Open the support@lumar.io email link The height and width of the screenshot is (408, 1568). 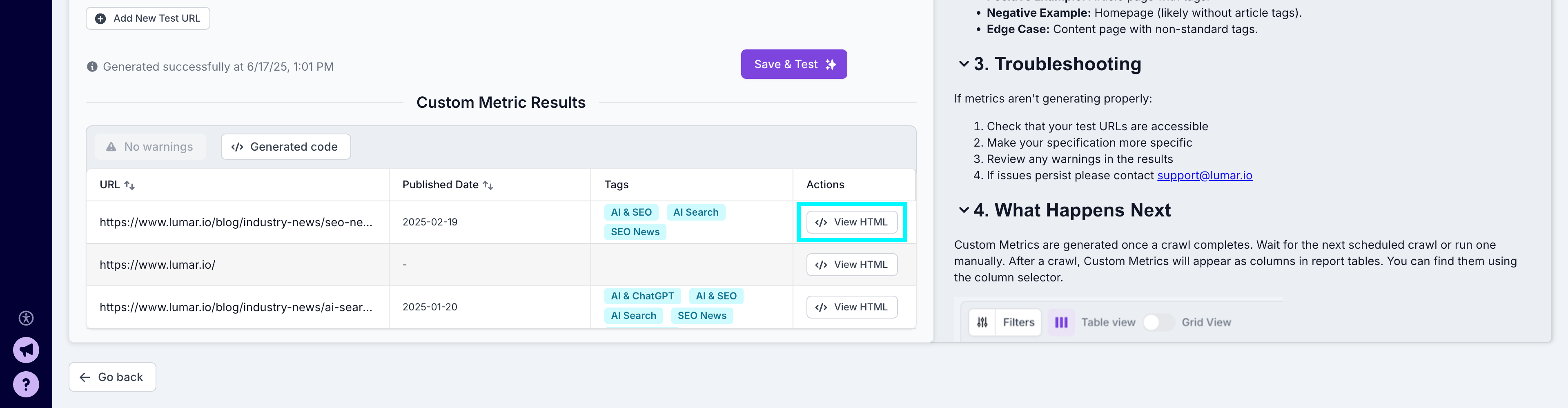point(1205,175)
